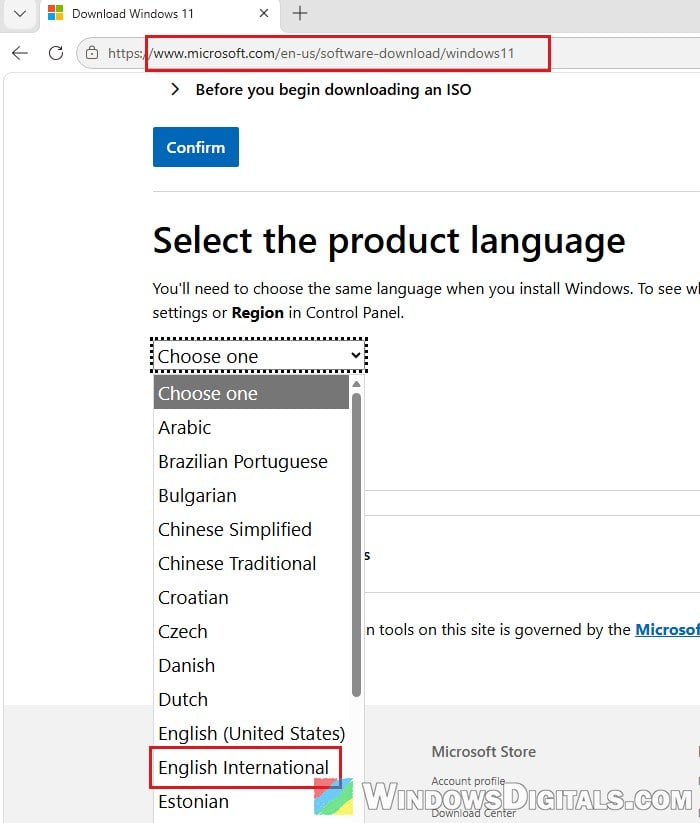
Task: View site info lock icon
Action: [x=92, y=53]
